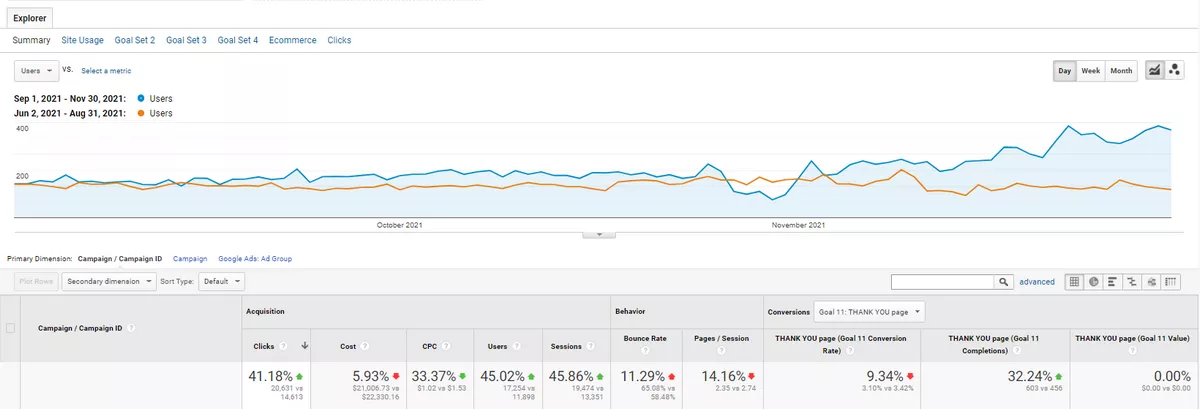Set graph interval to Month
This screenshot has width=1200, height=409.
click(x=1121, y=71)
